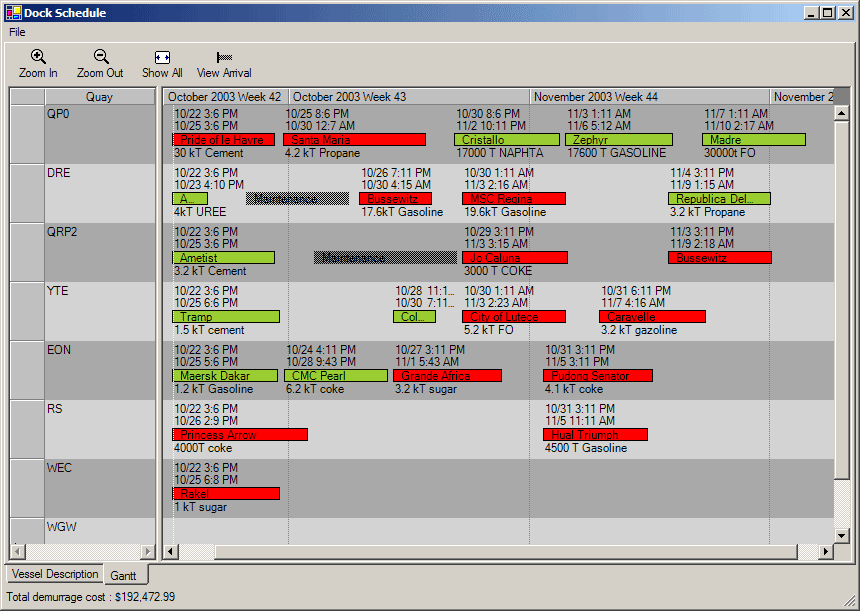Click the Quay column header

(x=100, y=97)
